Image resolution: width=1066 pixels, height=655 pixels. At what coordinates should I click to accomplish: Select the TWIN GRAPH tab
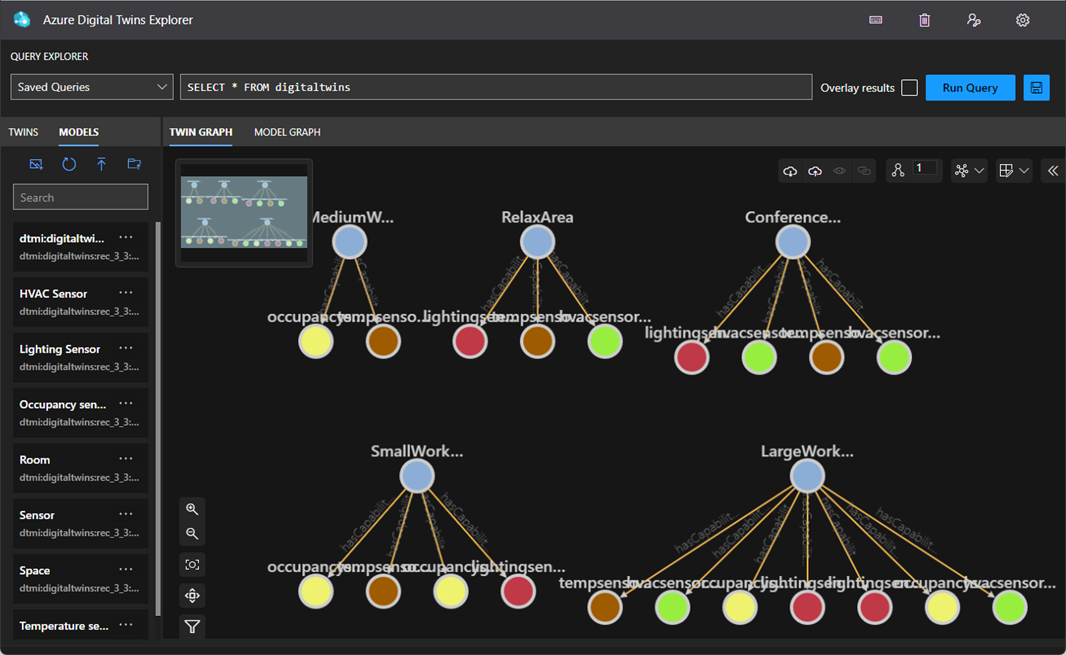(201, 132)
